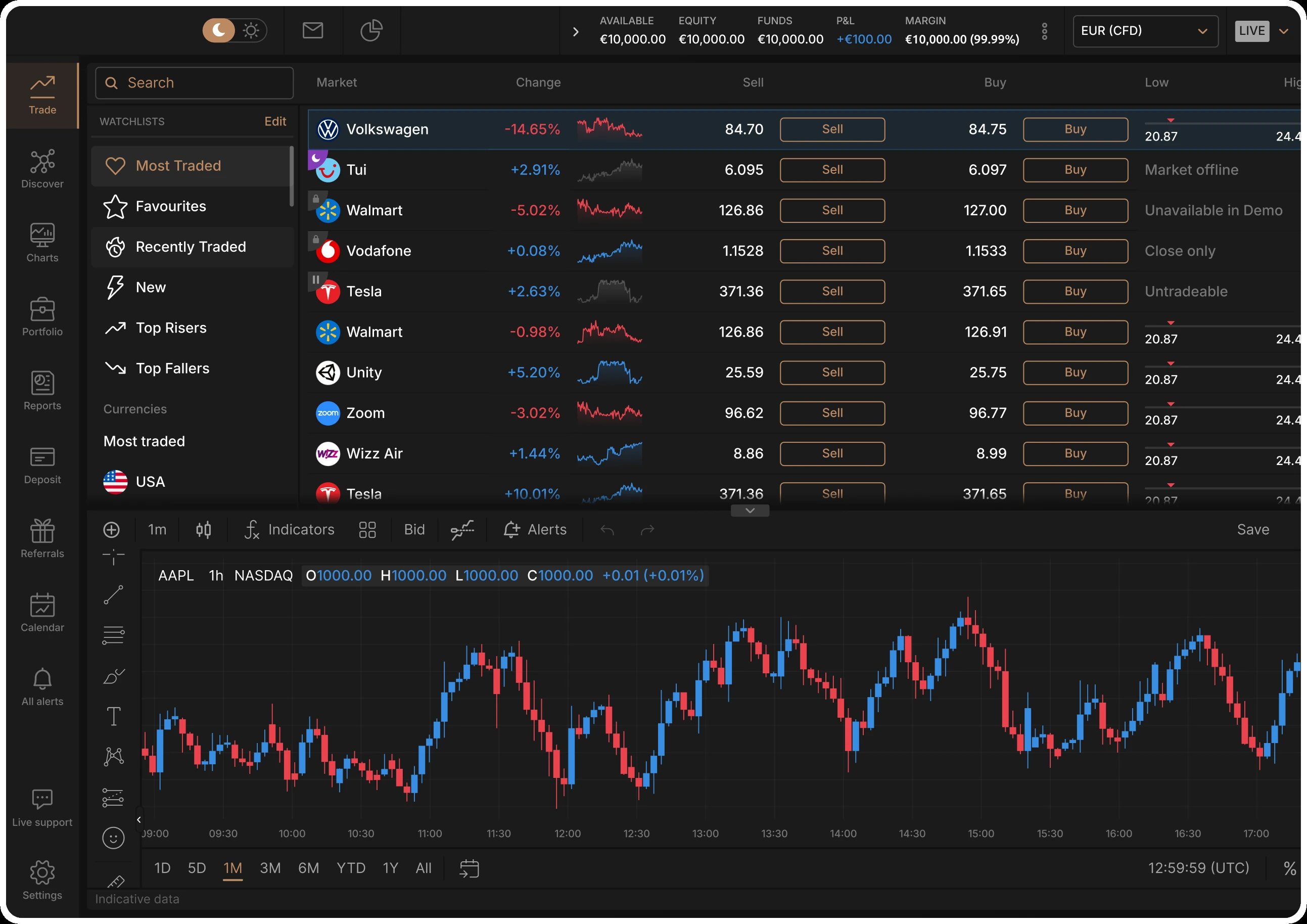This screenshot has height=924, width=1307.
Task: Switch to dark mode moon toggle
Action: pos(219,30)
